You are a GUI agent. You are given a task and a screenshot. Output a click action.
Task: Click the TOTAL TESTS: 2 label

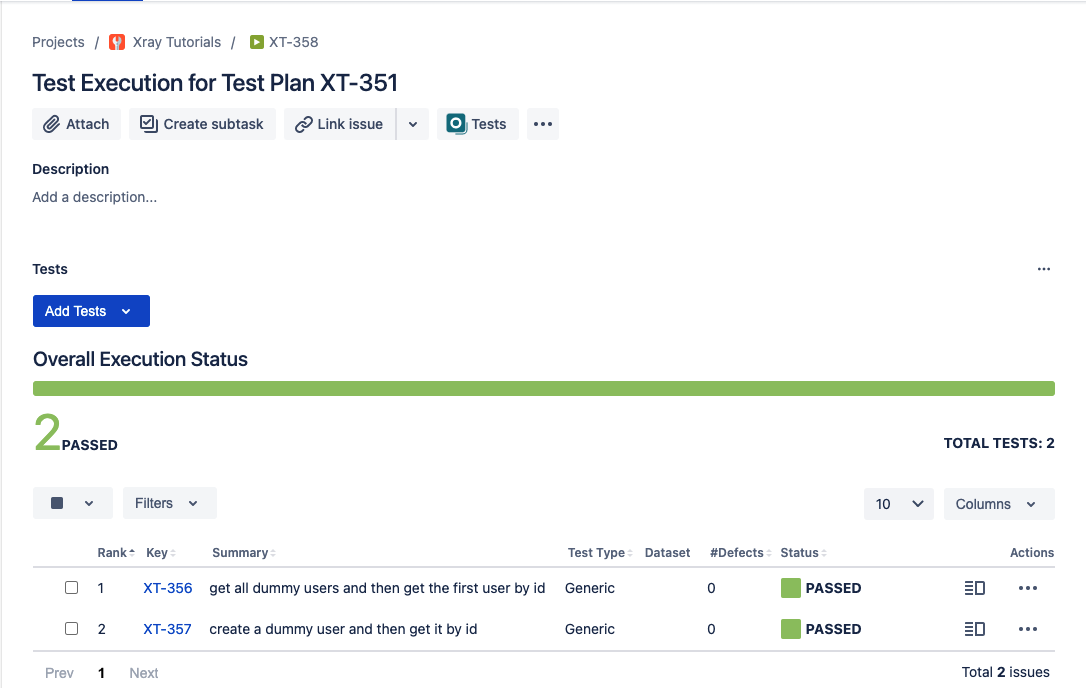[999, 443]
